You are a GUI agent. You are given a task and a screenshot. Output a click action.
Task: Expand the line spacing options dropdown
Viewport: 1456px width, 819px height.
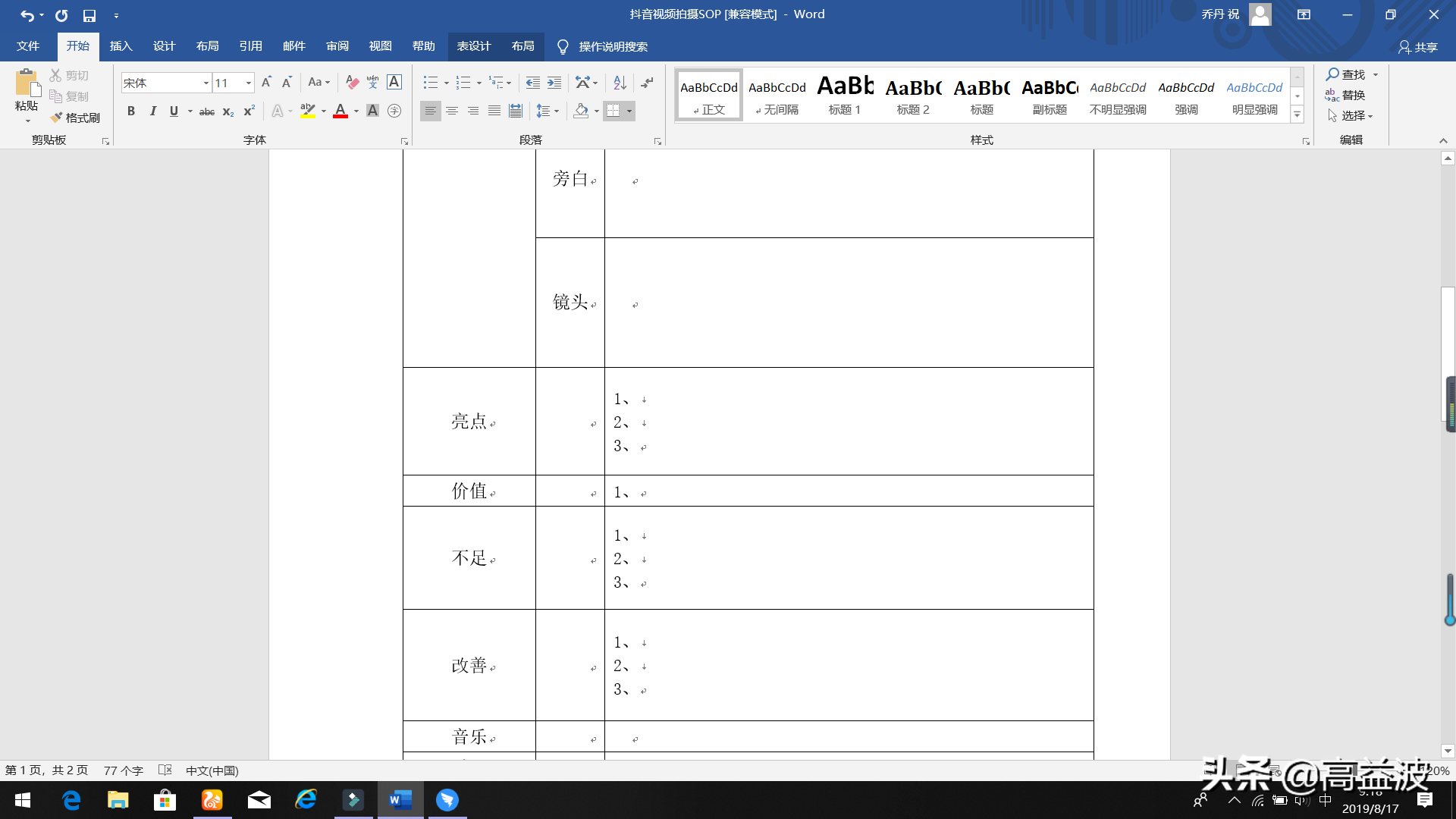tap(556, 111)
